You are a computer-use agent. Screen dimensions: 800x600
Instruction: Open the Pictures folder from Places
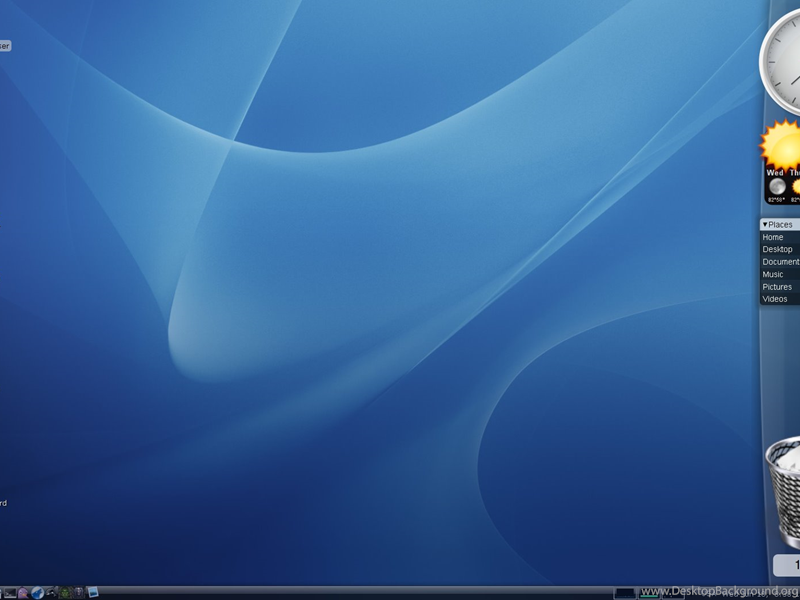click(x=777, y=287)
